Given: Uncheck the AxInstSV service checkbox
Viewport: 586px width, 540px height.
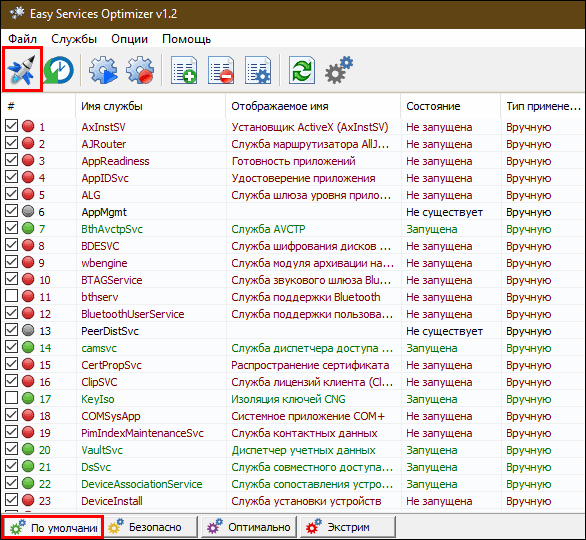Looking at the screenshot, I should pos(12,126).
